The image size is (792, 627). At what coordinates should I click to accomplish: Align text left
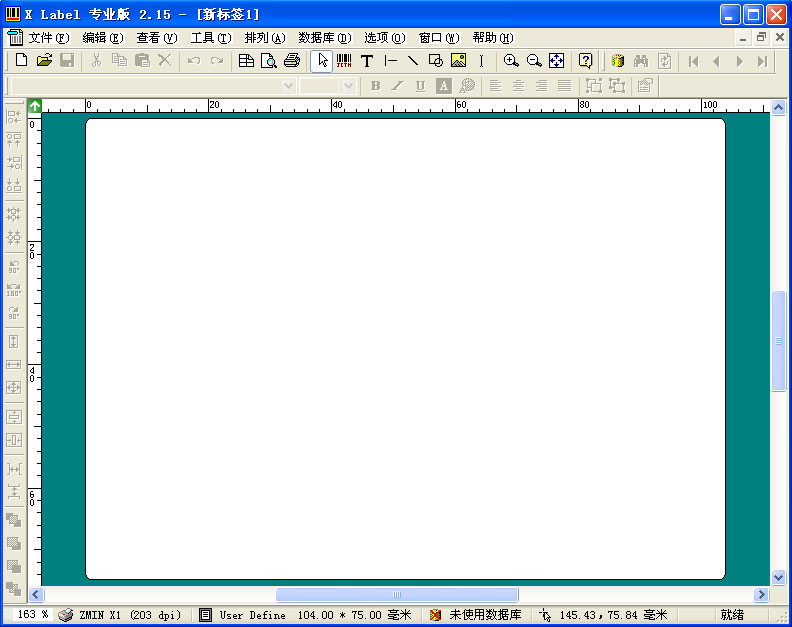pos(496,86)
